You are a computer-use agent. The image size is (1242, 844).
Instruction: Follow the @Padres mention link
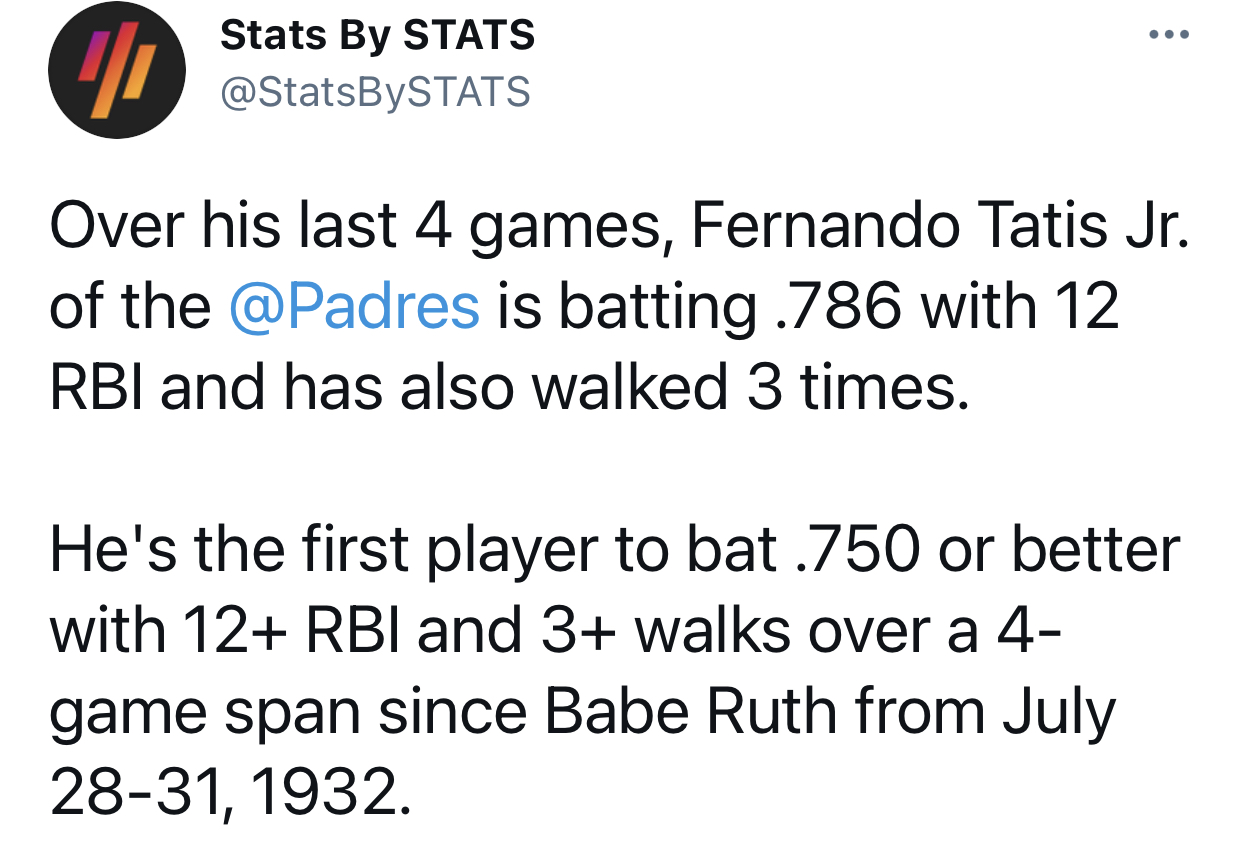tap(354, 308)
